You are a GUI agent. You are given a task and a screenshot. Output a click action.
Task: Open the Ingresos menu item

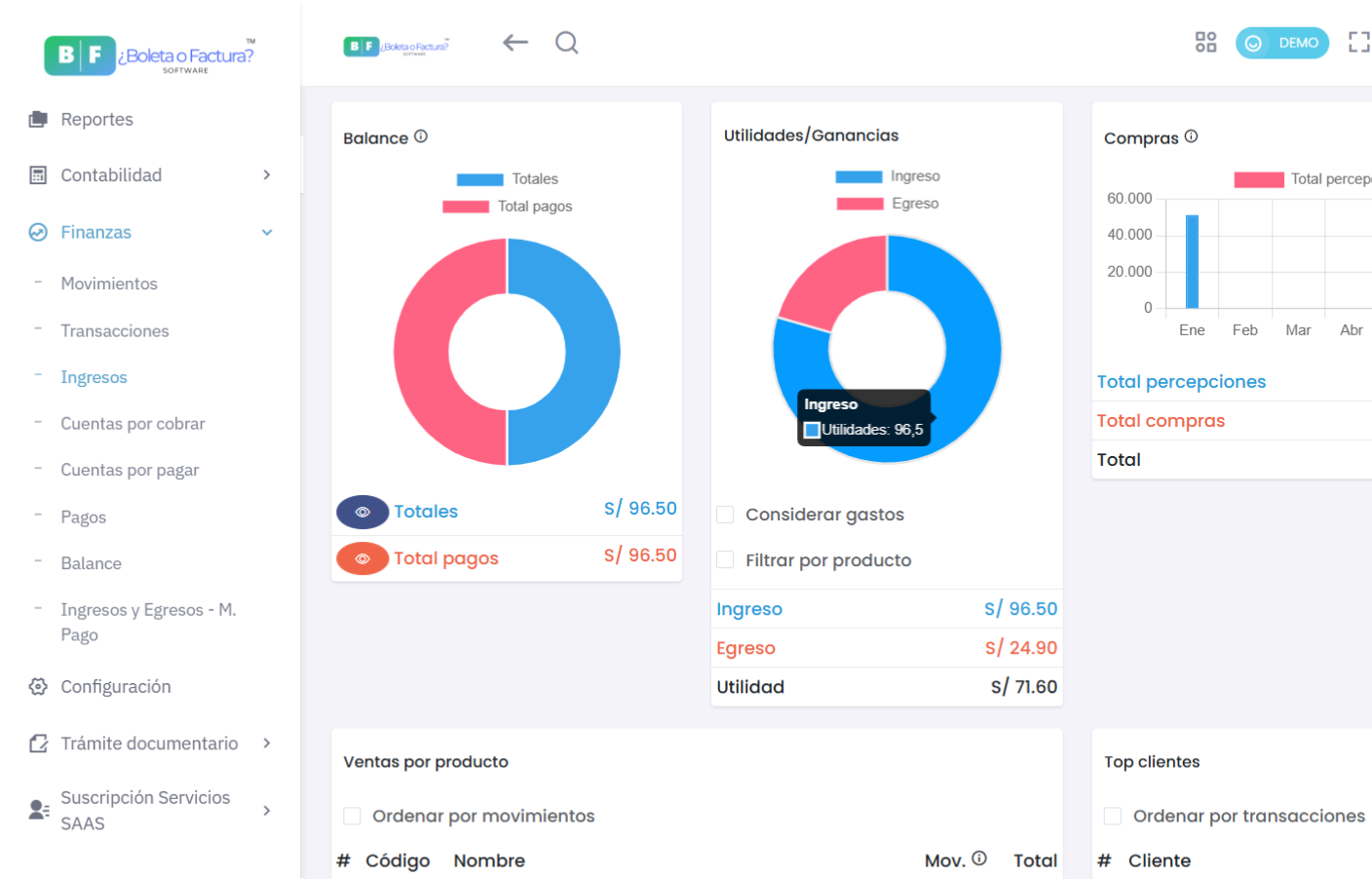click(94, 377)
